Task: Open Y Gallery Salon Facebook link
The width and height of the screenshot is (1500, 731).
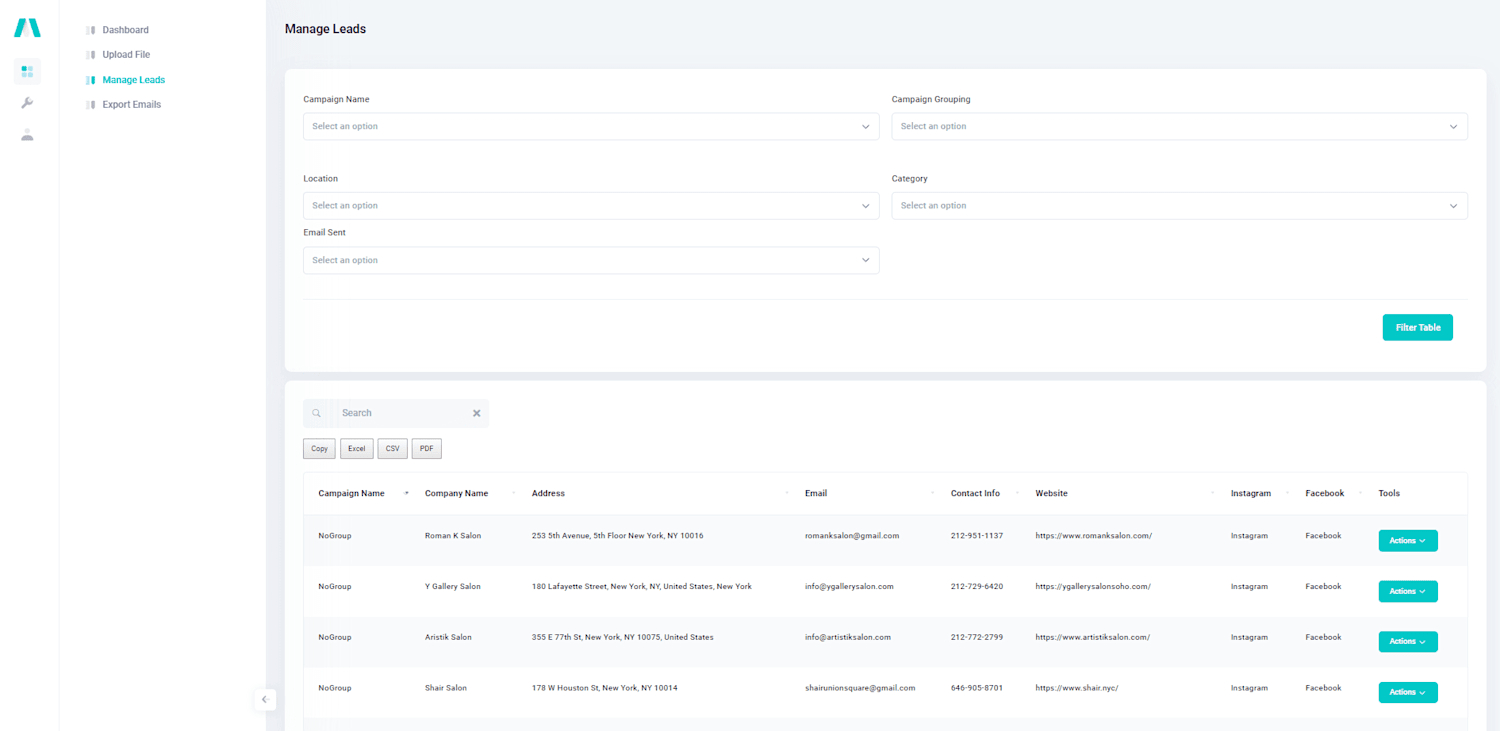Action: pyautogui.click(x=1323, y=586)
